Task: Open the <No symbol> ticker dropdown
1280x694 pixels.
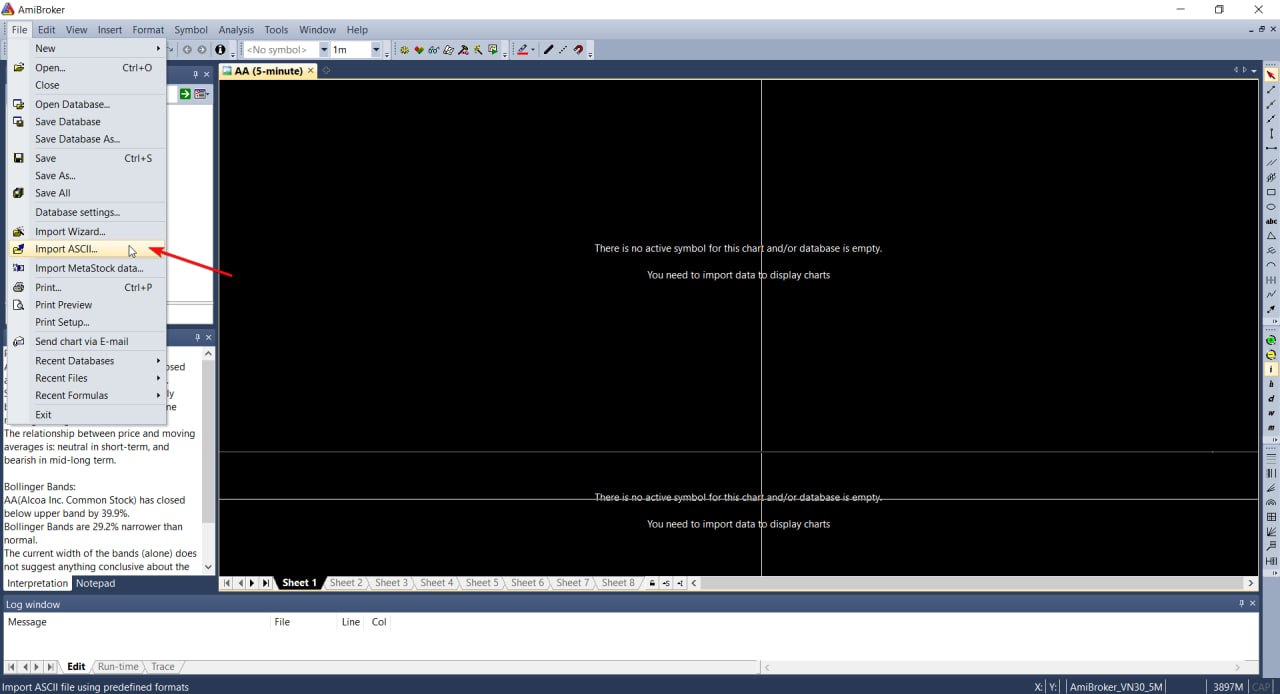Action: coord(324,49)
